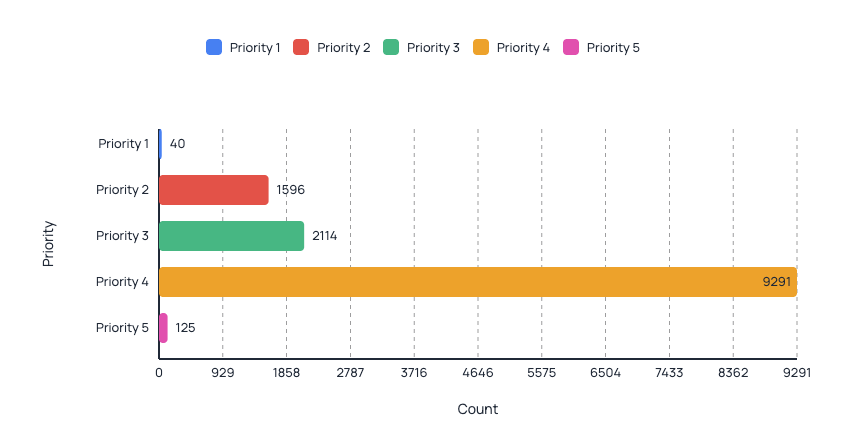845x441 pixels.
Task: Click the Priority 4 y-axis category label
Action: point(122,281)
